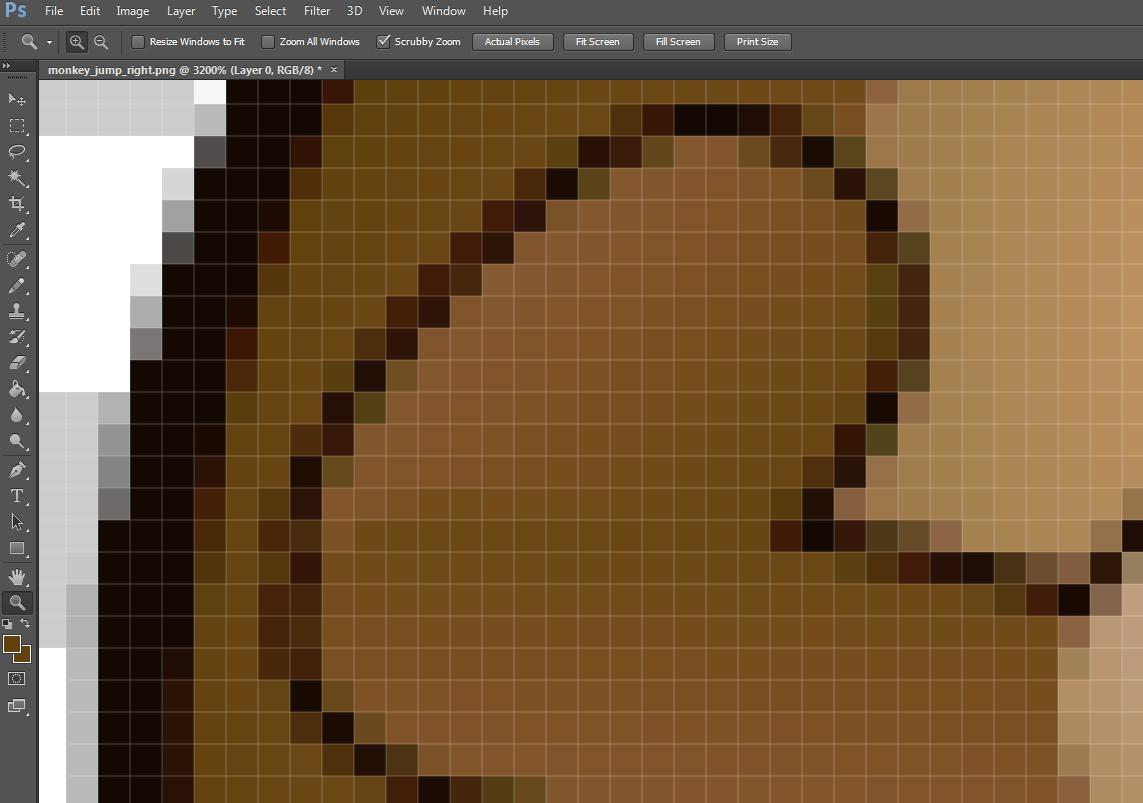Activate the Paint Bucket tool
Viewport: 1143px width, 803px height.
pyautogui.click(x=17, y=390)
